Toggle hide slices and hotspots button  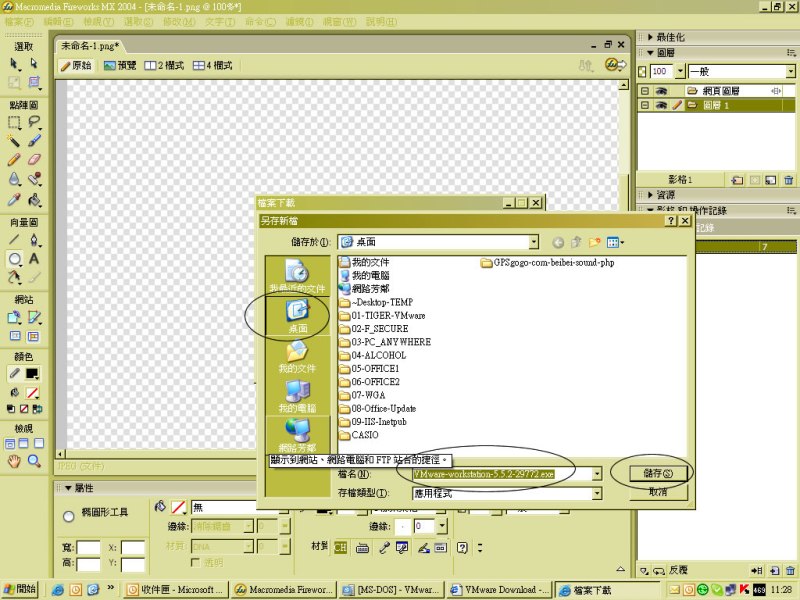(x=15, y=336)
